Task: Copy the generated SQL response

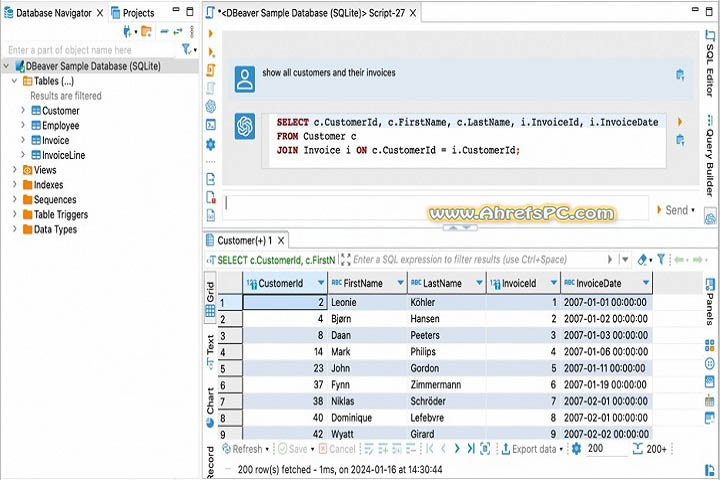Action: click(680, 140)
